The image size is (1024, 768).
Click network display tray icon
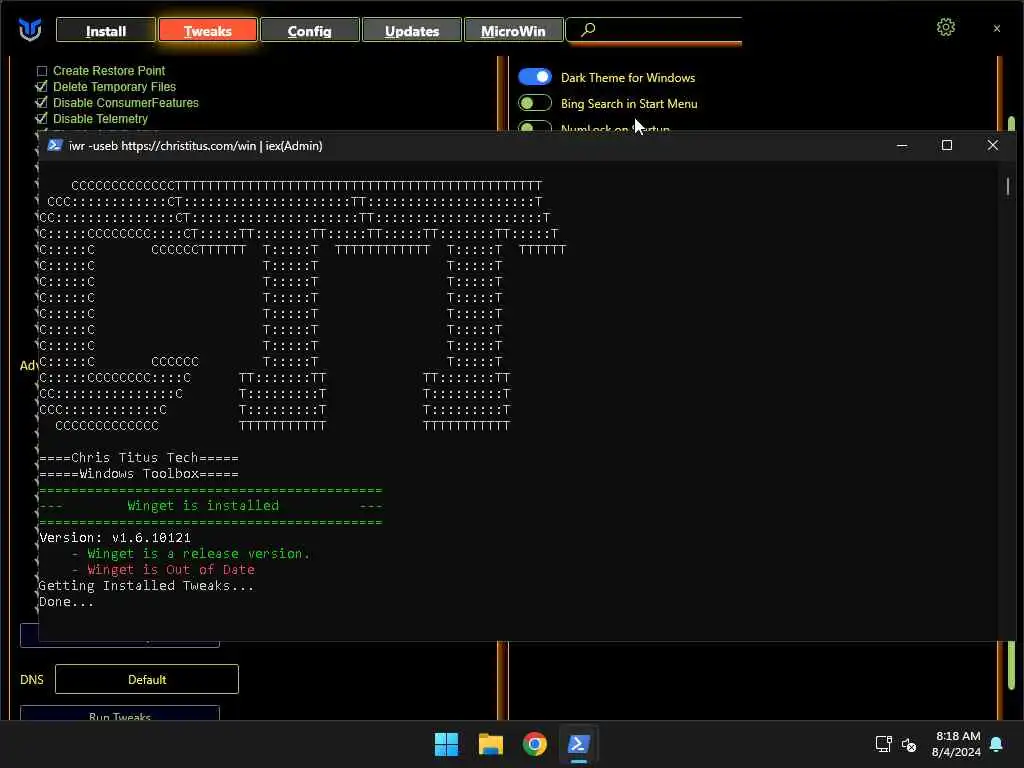click(x=883, y=744)
